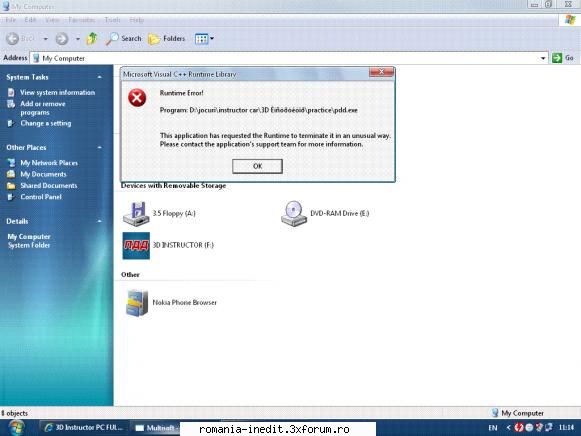The height and width of the screenshot is (436, 581).
Task: Open the Search toolbar button
Action: (x=123, y=39)
